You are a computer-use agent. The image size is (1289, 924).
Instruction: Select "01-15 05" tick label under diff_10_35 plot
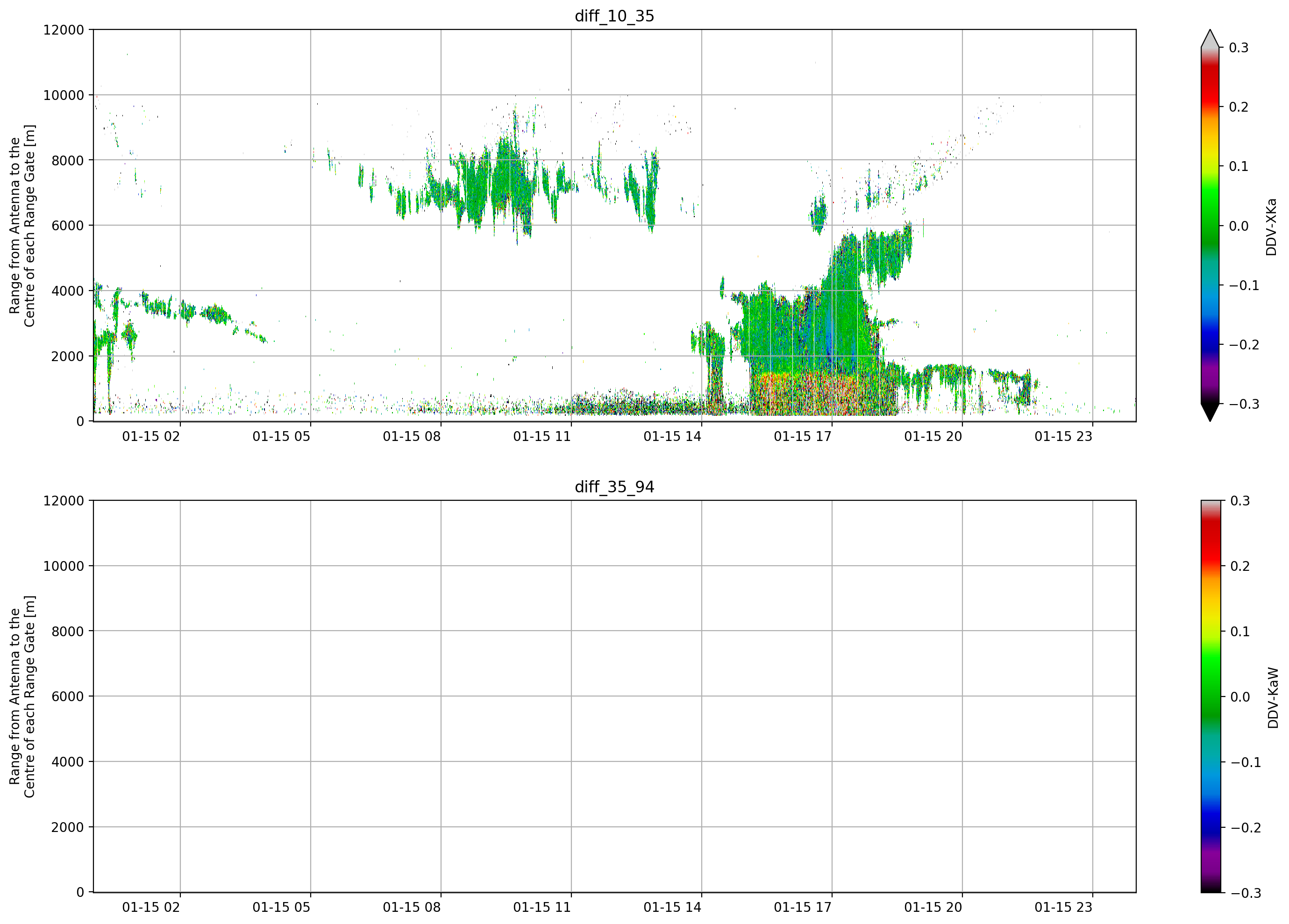pos(281,436)
